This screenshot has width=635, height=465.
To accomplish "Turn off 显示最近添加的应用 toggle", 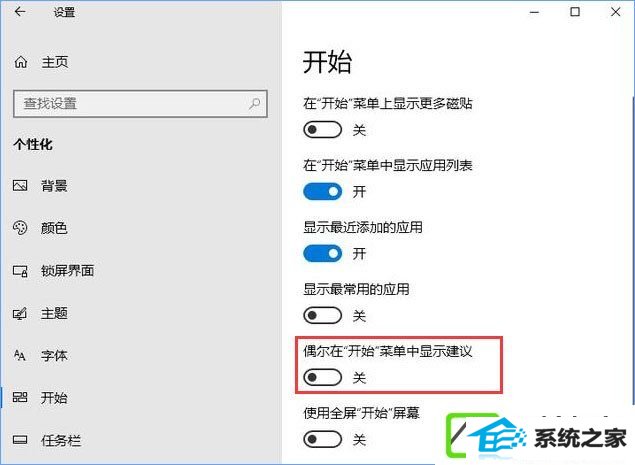I will point(322,254).
